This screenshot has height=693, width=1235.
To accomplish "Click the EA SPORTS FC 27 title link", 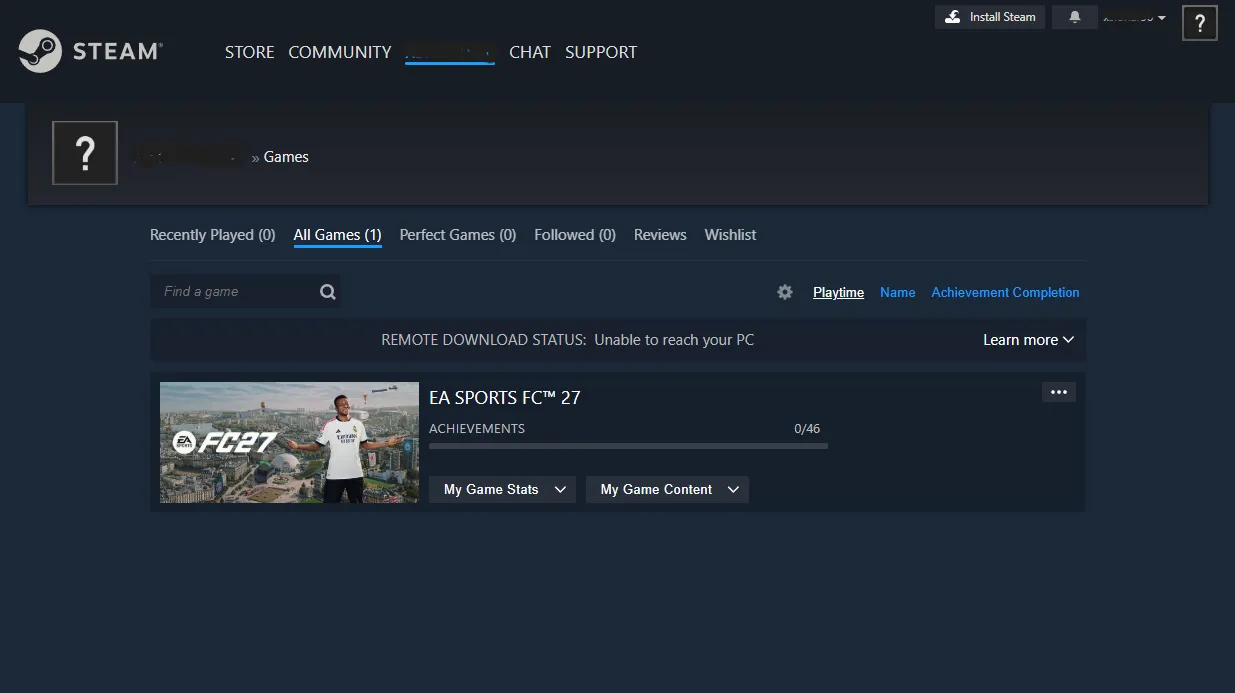I will point(505,397).
